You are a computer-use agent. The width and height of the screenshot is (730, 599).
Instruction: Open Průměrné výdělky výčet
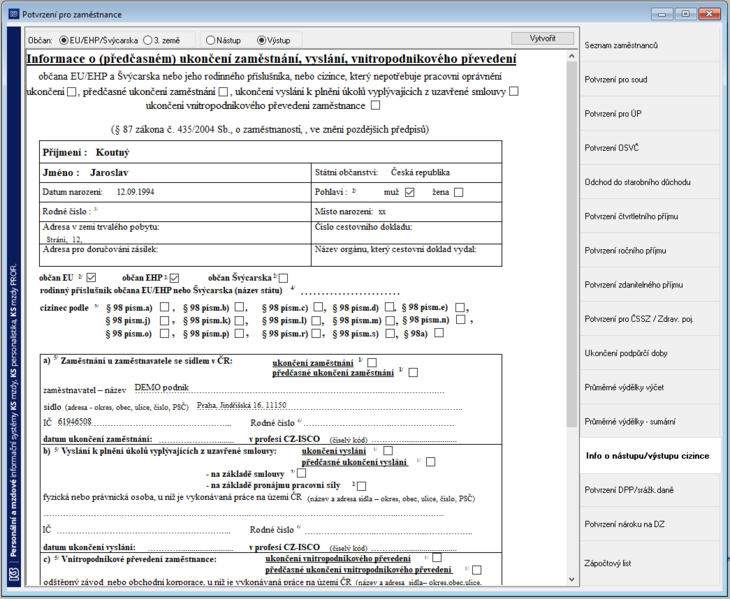tap(650, 387)
